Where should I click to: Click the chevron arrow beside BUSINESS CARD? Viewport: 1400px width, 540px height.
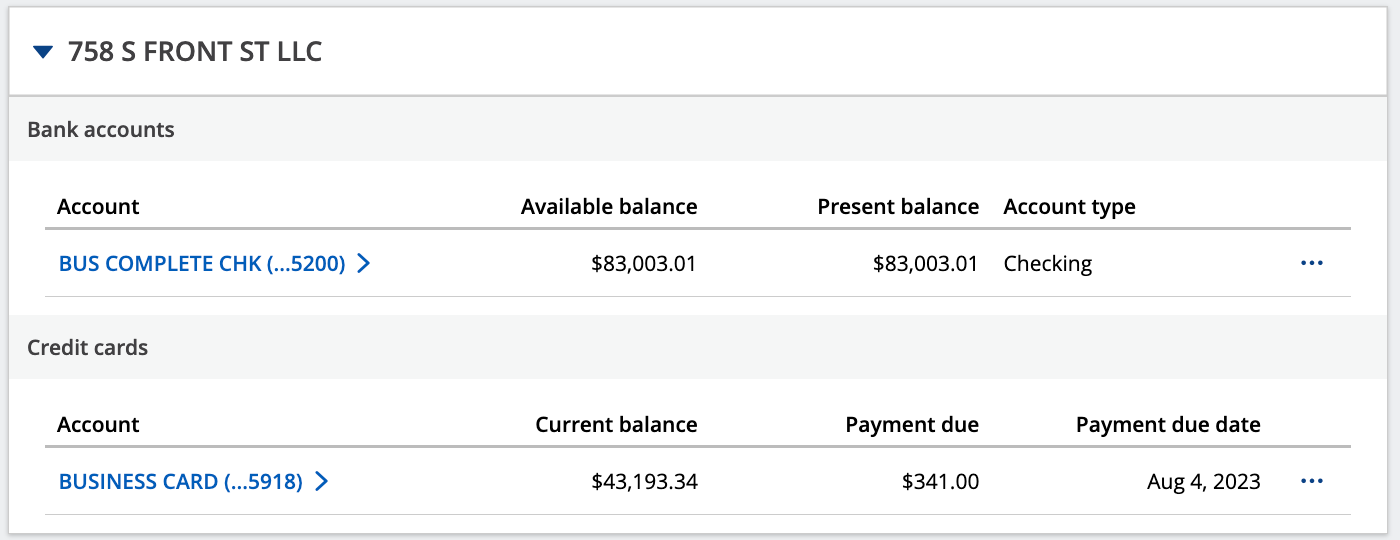click(321, 482)
